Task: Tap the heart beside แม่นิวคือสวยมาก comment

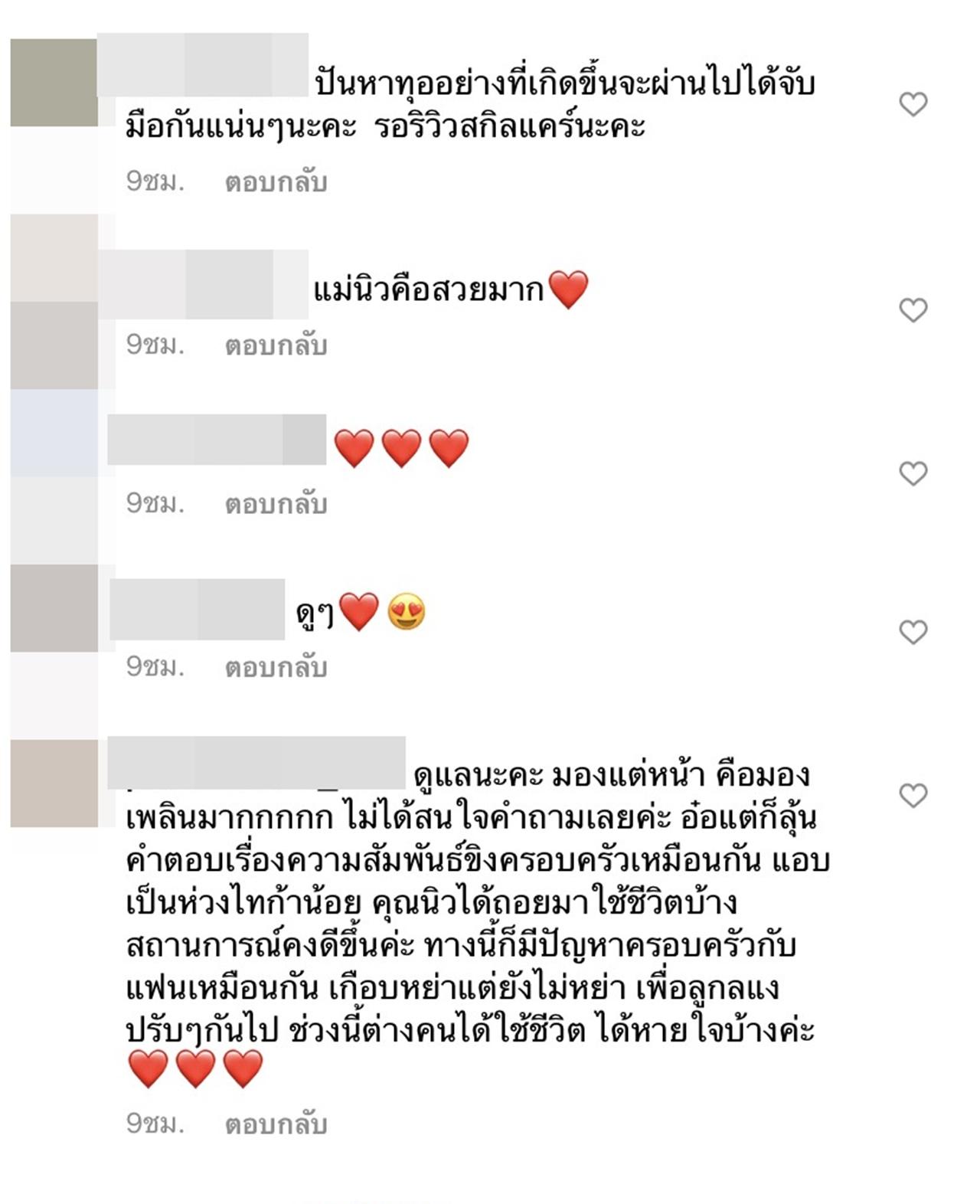Action: pos(913,309)
